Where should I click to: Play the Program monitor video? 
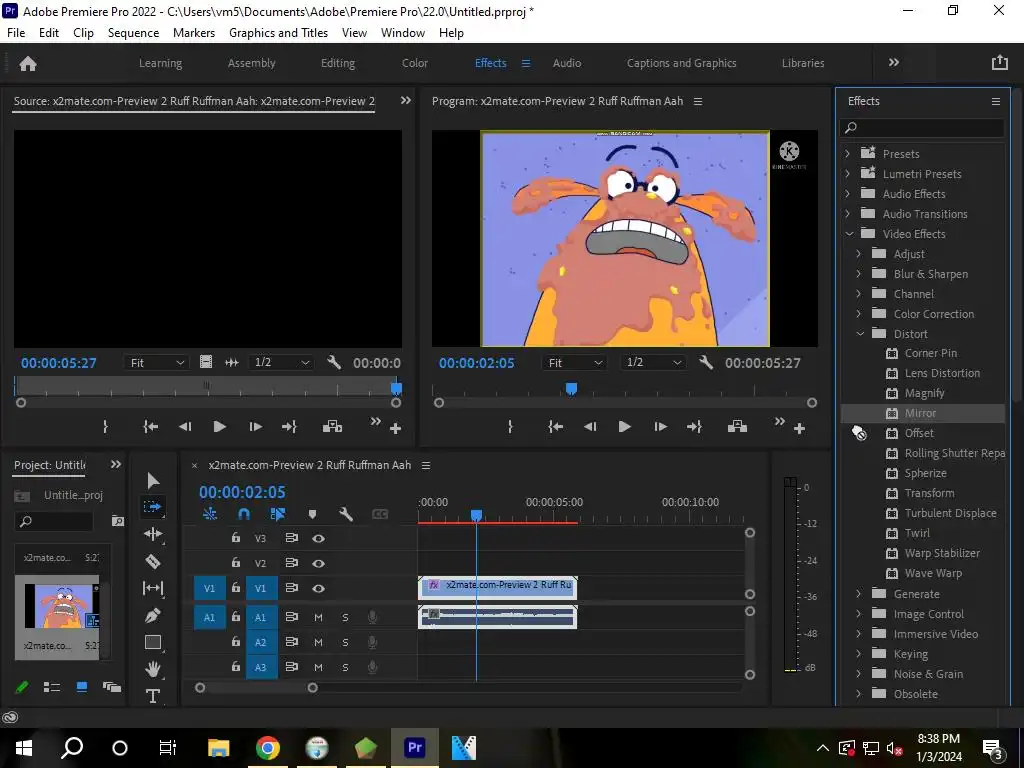pyautogui.click(x=624, y=427)
